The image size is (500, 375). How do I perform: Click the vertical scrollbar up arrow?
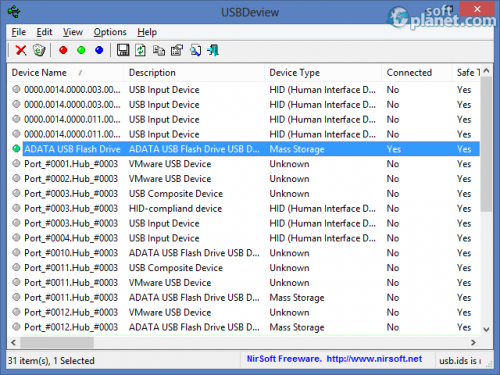(x=486, y=71)
